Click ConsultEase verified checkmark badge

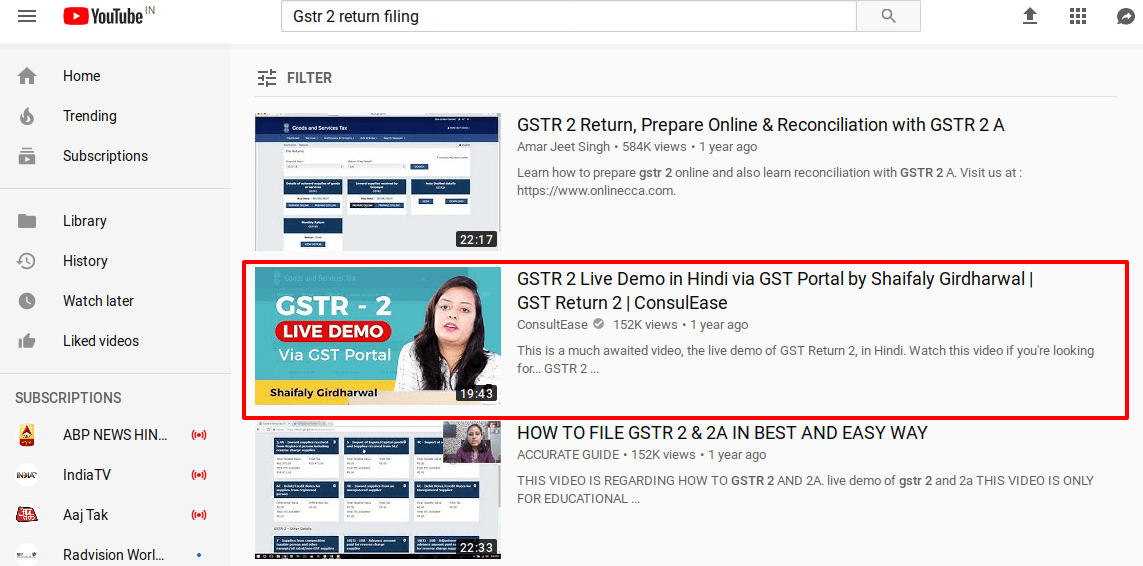(x=598, y=325)
